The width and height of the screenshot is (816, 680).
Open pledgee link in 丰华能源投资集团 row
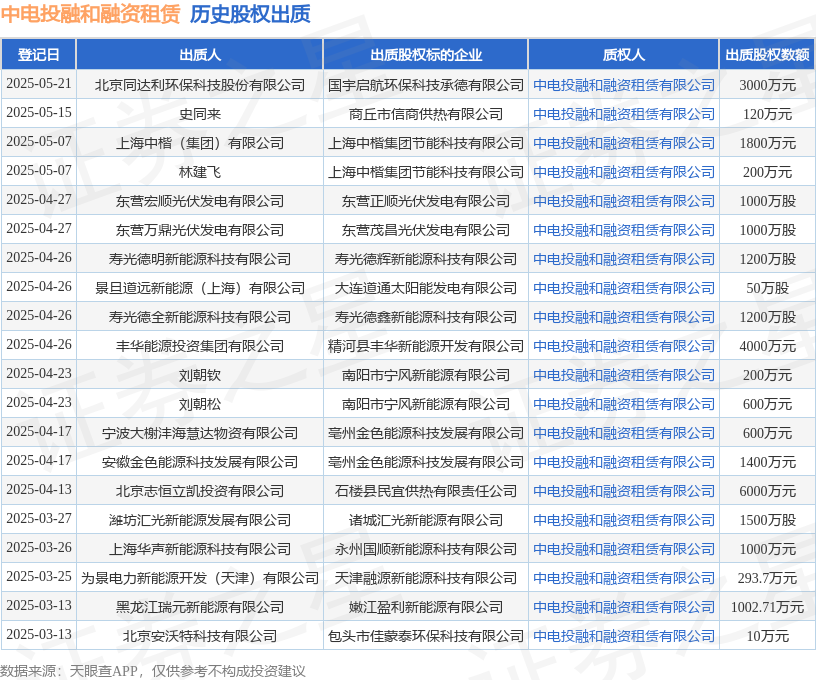[x=623, y=346]
